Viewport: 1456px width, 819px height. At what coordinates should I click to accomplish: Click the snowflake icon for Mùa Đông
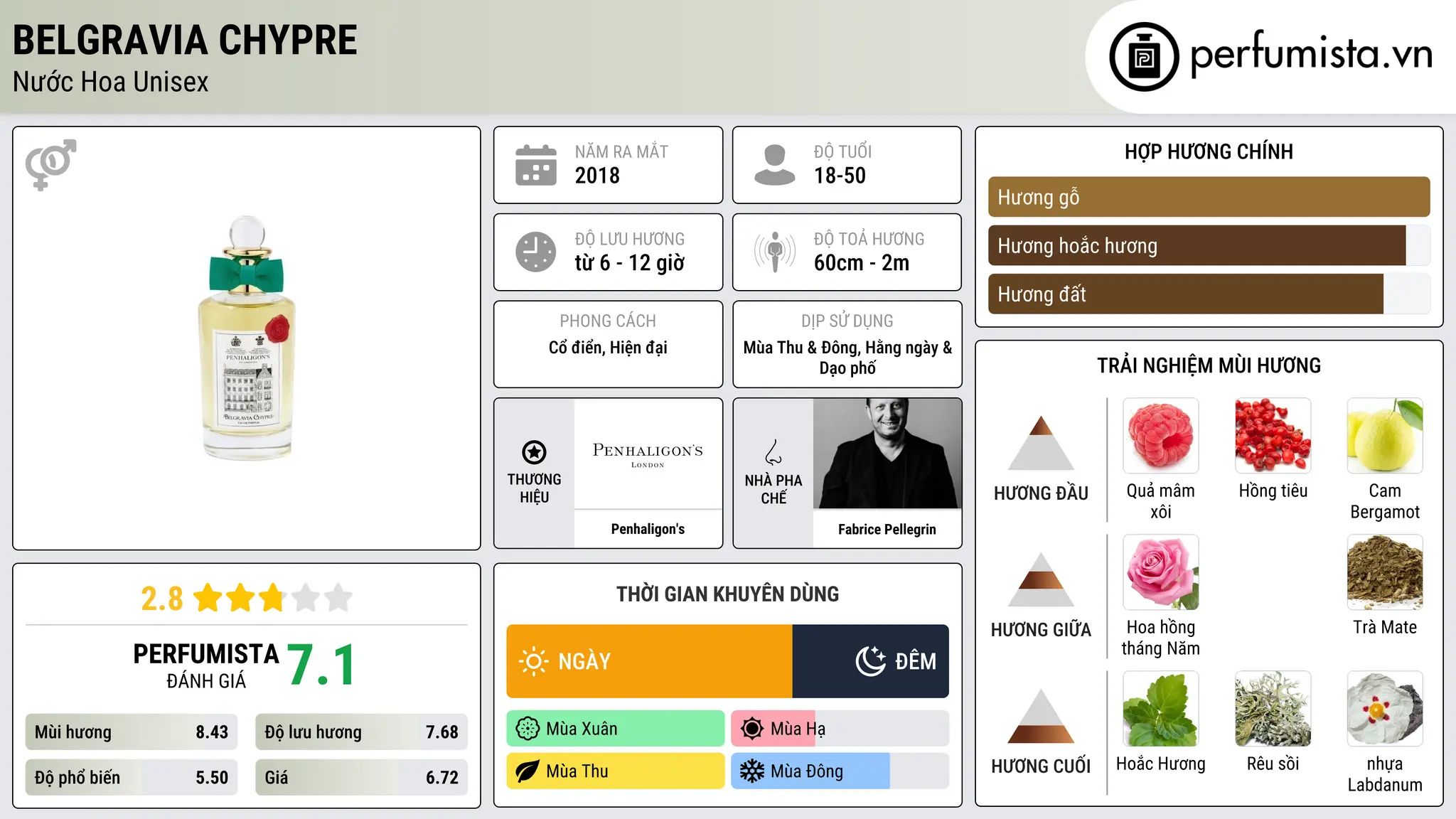pyautogui.click(x=752, y=771)
